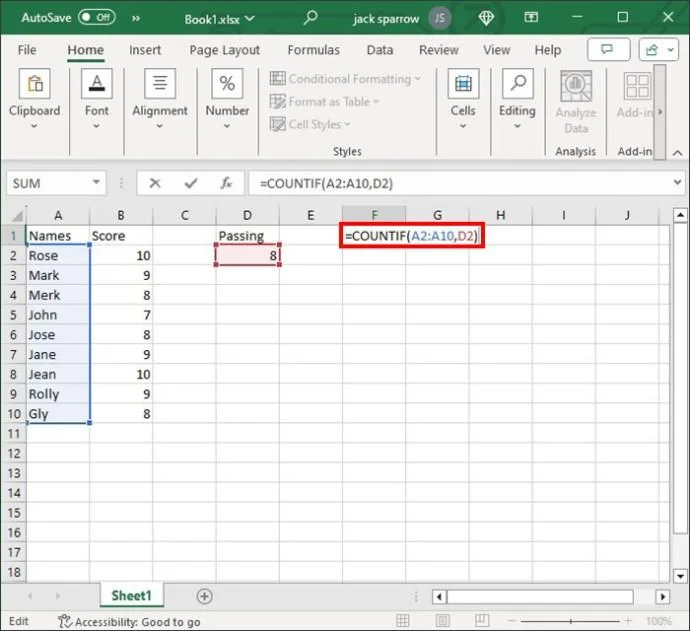The height and width of the screenshot is (631, 690).
Task: Click the Clipboard paste icon
Action: 34,86
